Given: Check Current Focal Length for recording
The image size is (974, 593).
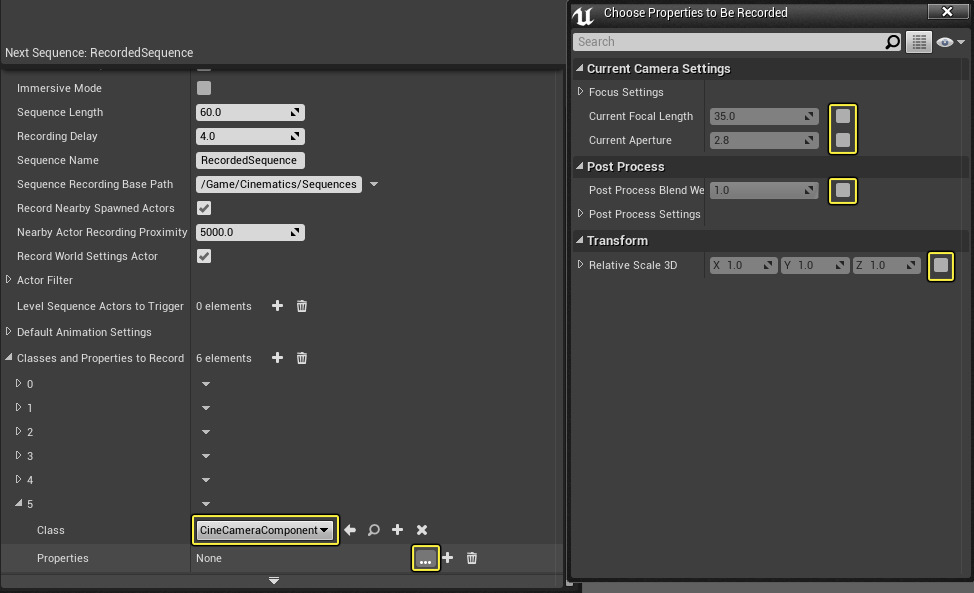Looking at the screenshot, I should point(843,116).
